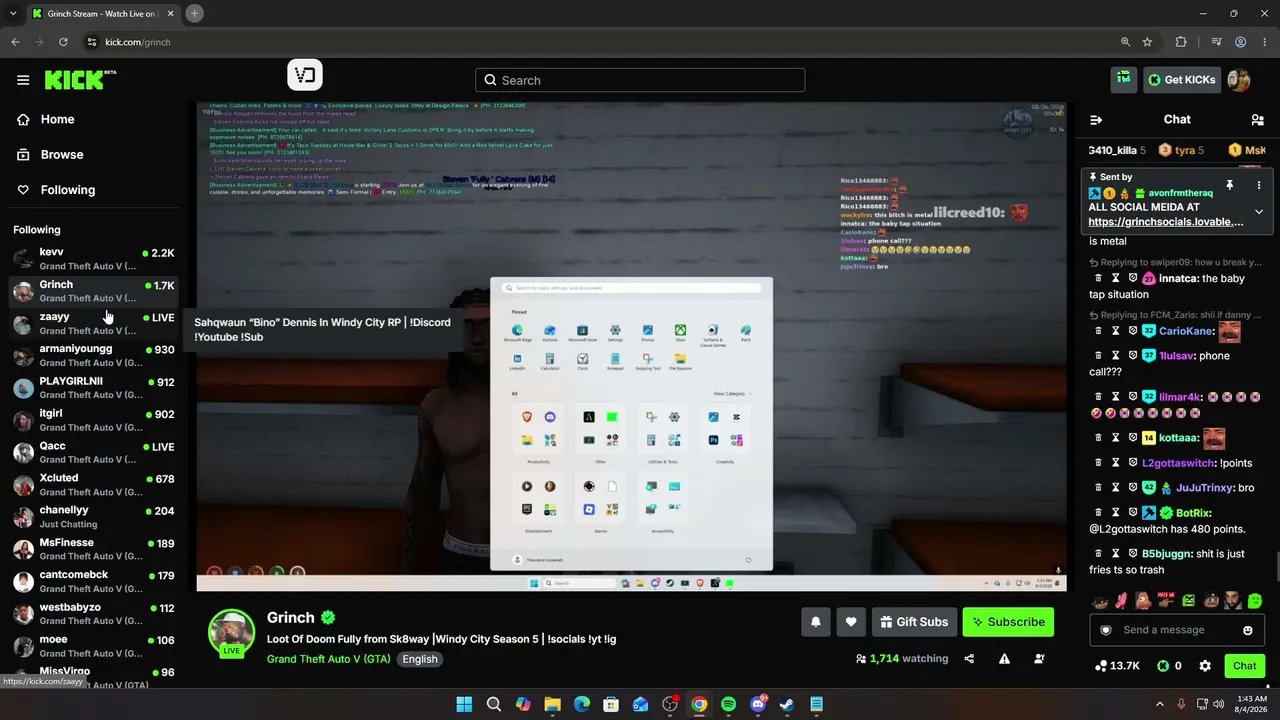Image resolution: width=1280 pixels, height=720 pixels.
Task: Open pinned message more options
Action: pyautogui.click(x=1259, y=185)
